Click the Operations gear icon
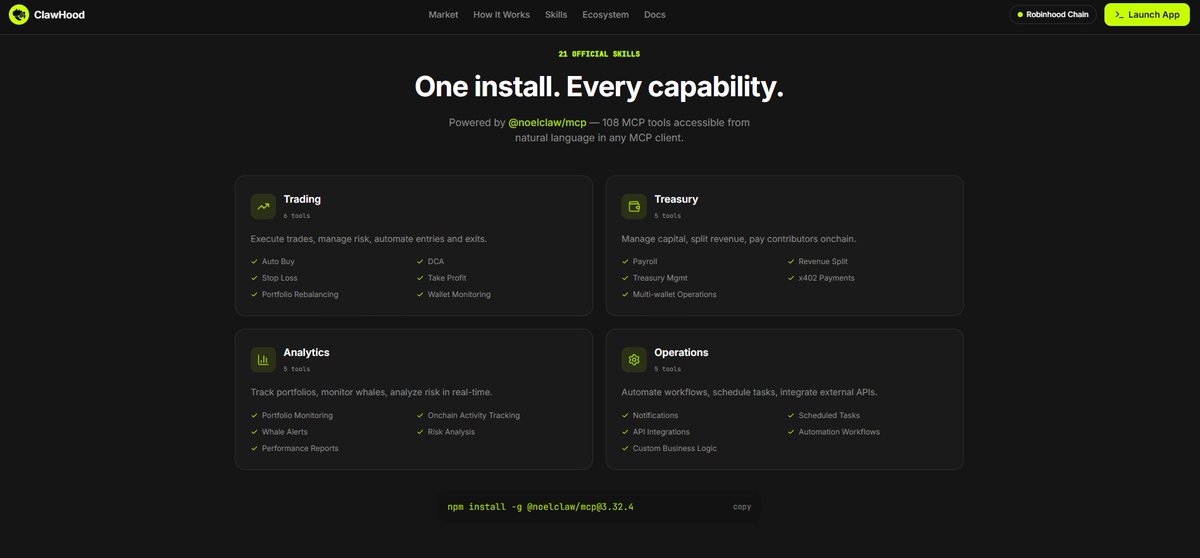 pyautogui.click(x=634, y=359)
